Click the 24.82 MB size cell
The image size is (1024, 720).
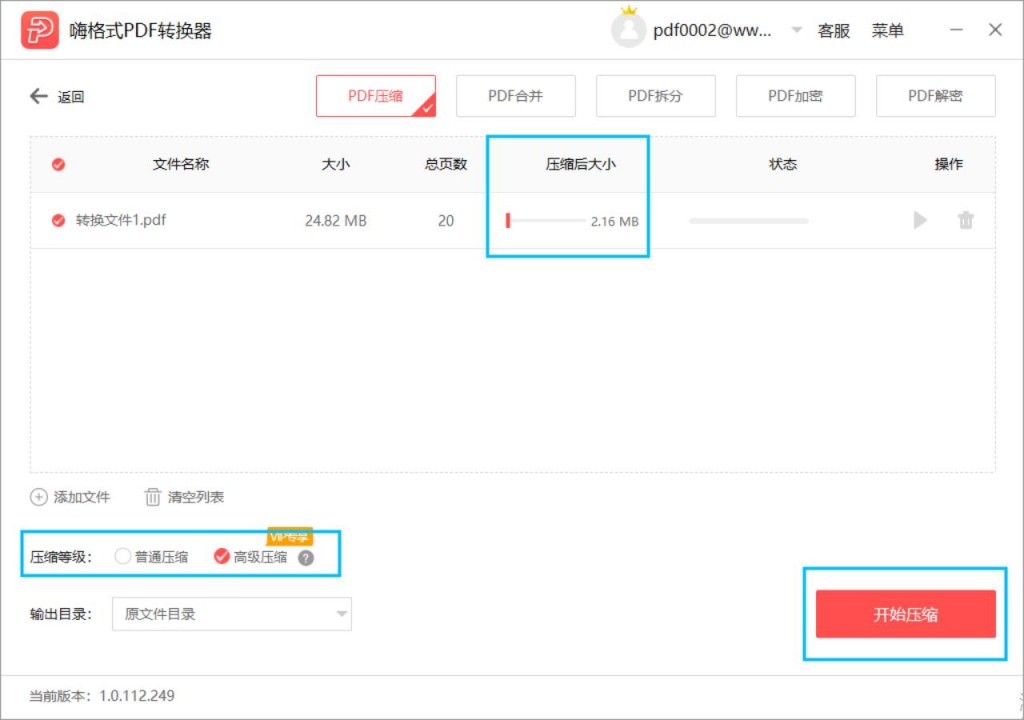click(x=336, y=221)
